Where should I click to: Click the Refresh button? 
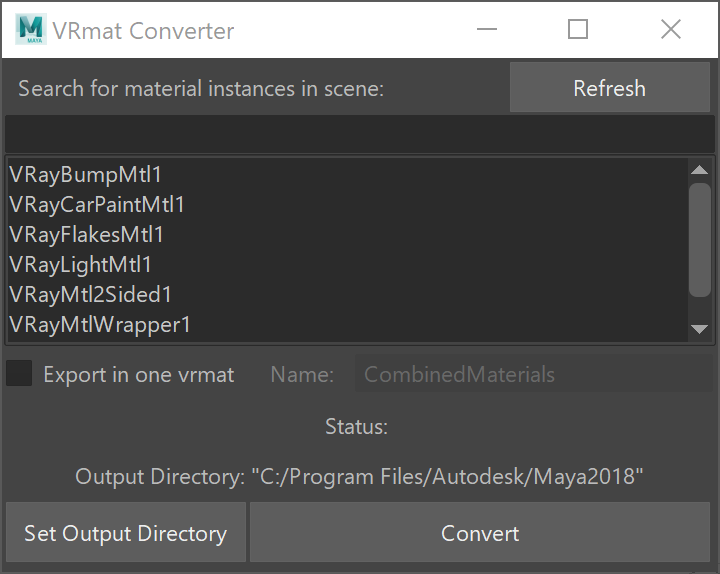click(609, 87)
